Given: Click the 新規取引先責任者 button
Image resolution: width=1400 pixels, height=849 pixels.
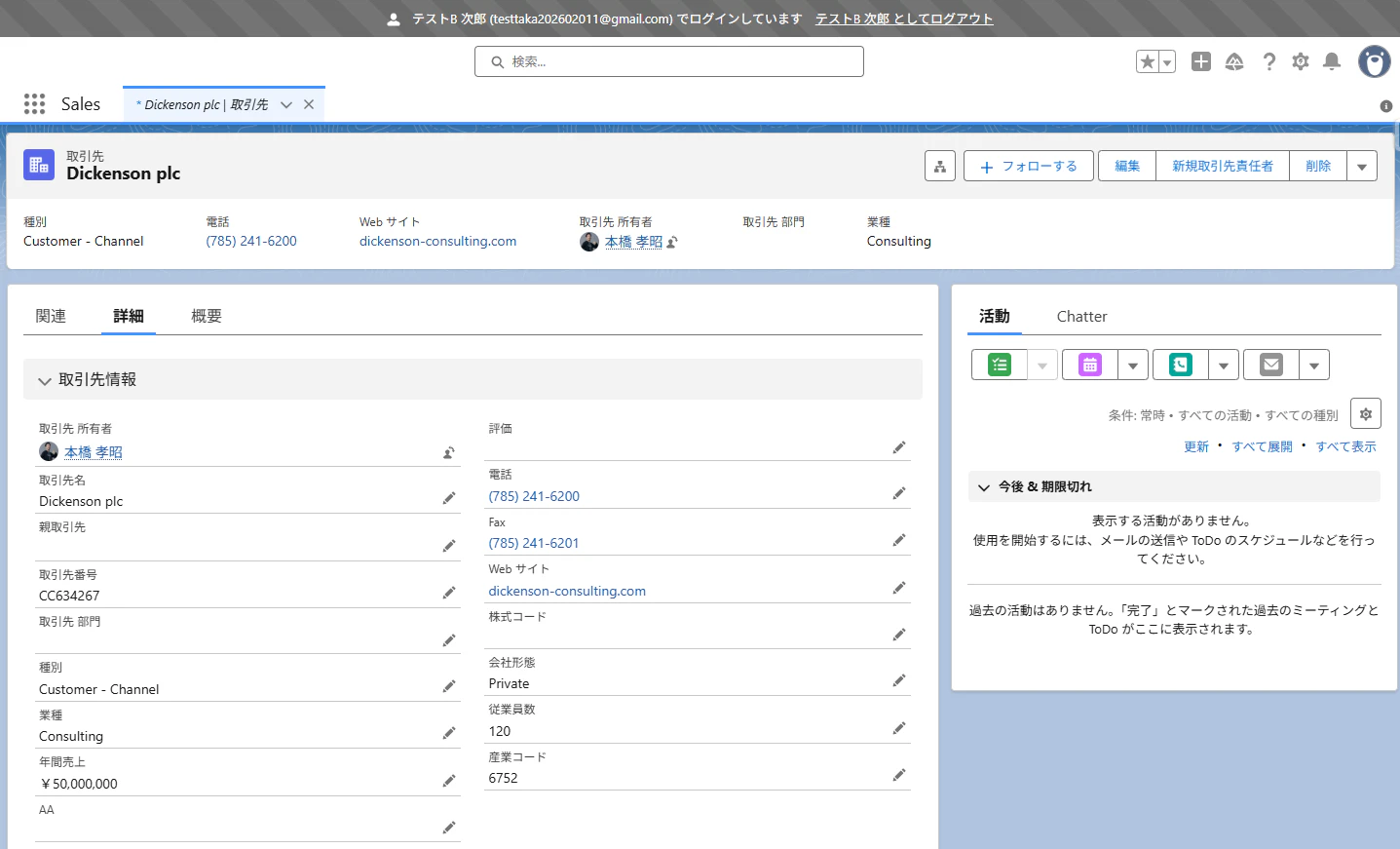Looking at the screenshot, I should pyautogui.click(x=1223, y=167).
